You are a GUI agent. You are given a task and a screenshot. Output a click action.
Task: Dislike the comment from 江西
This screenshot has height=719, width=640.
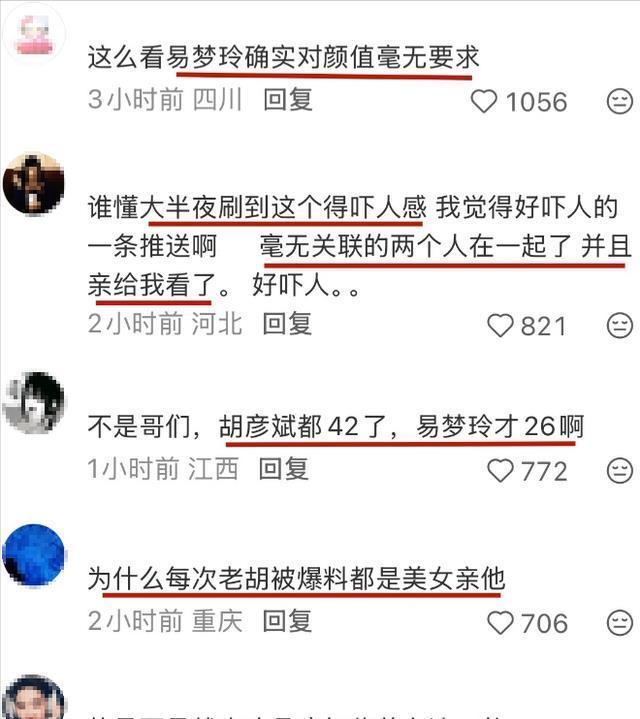tap(620, 471)
